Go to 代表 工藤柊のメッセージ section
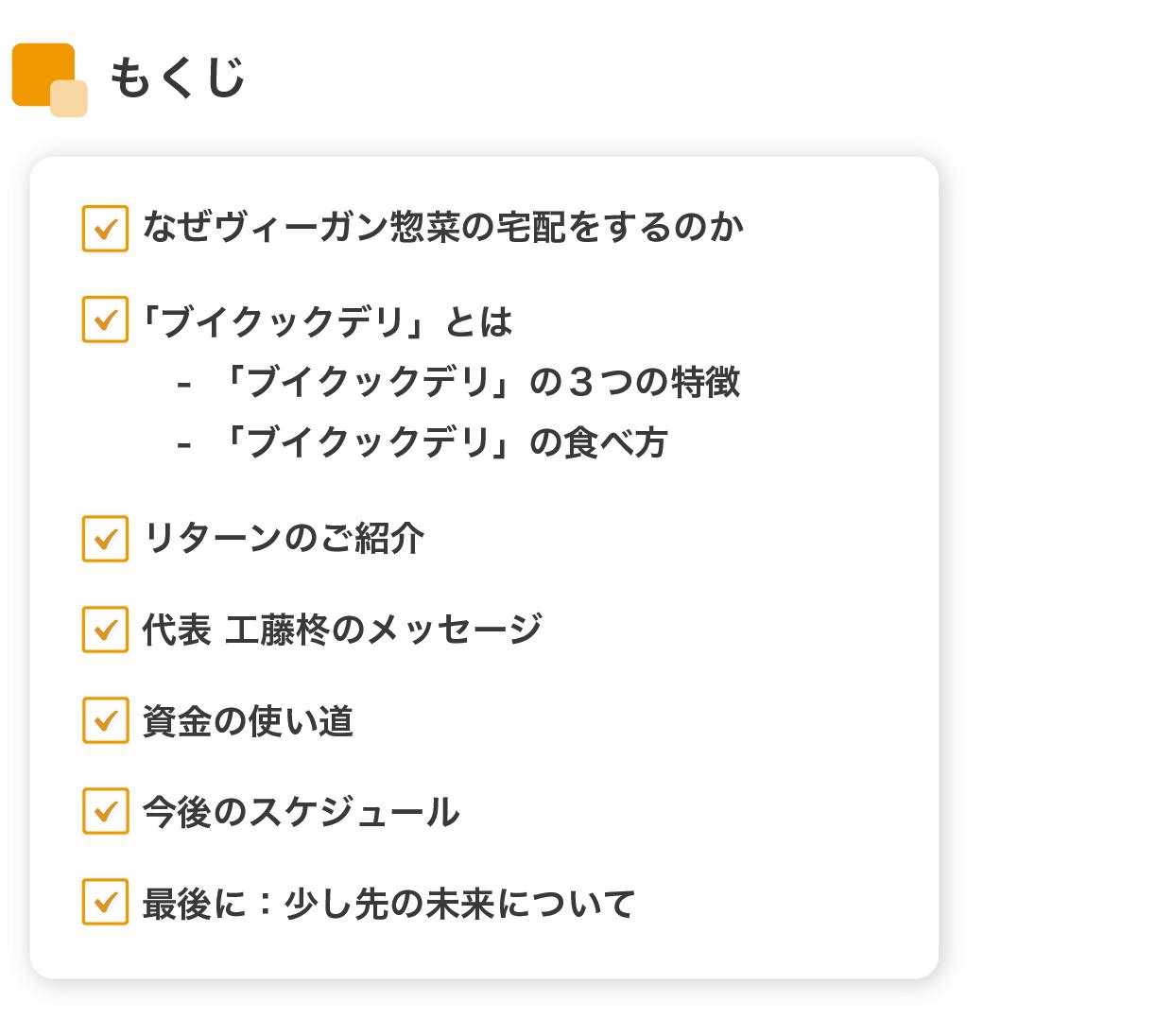The image size is (1173, 1036). click(342, 630)
